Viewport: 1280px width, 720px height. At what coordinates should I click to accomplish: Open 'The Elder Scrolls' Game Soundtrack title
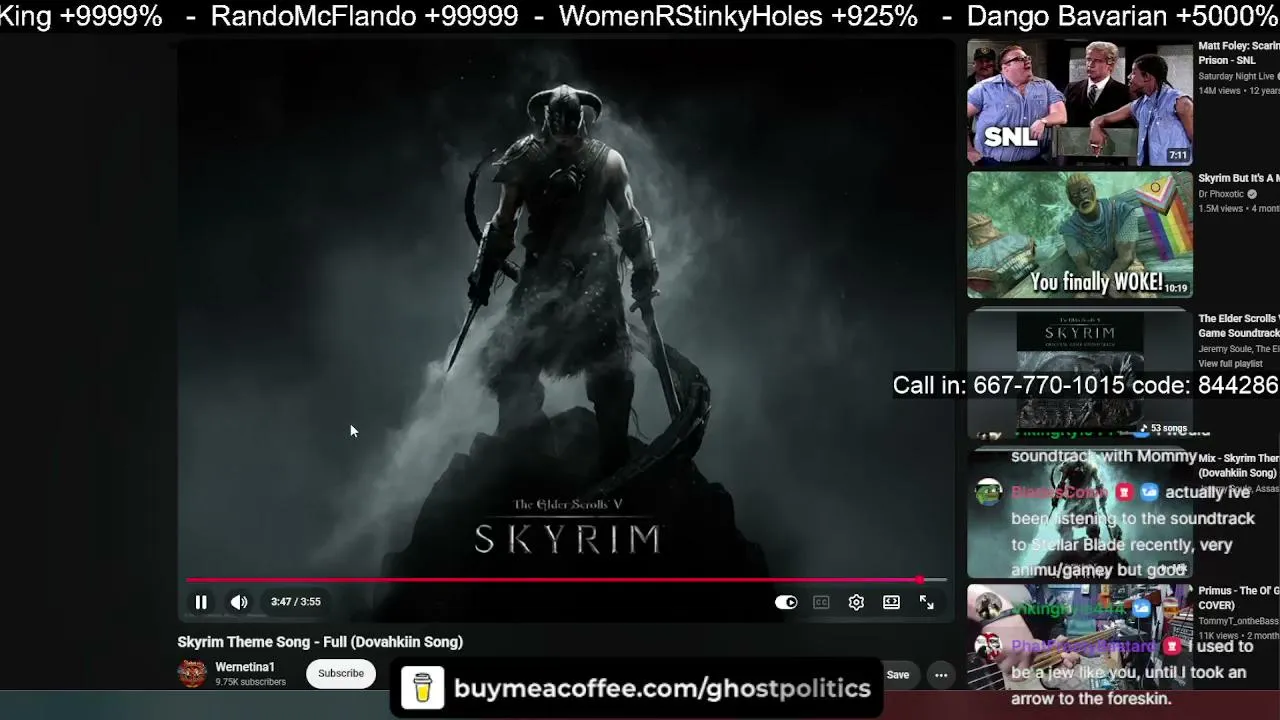point(1239,326)
